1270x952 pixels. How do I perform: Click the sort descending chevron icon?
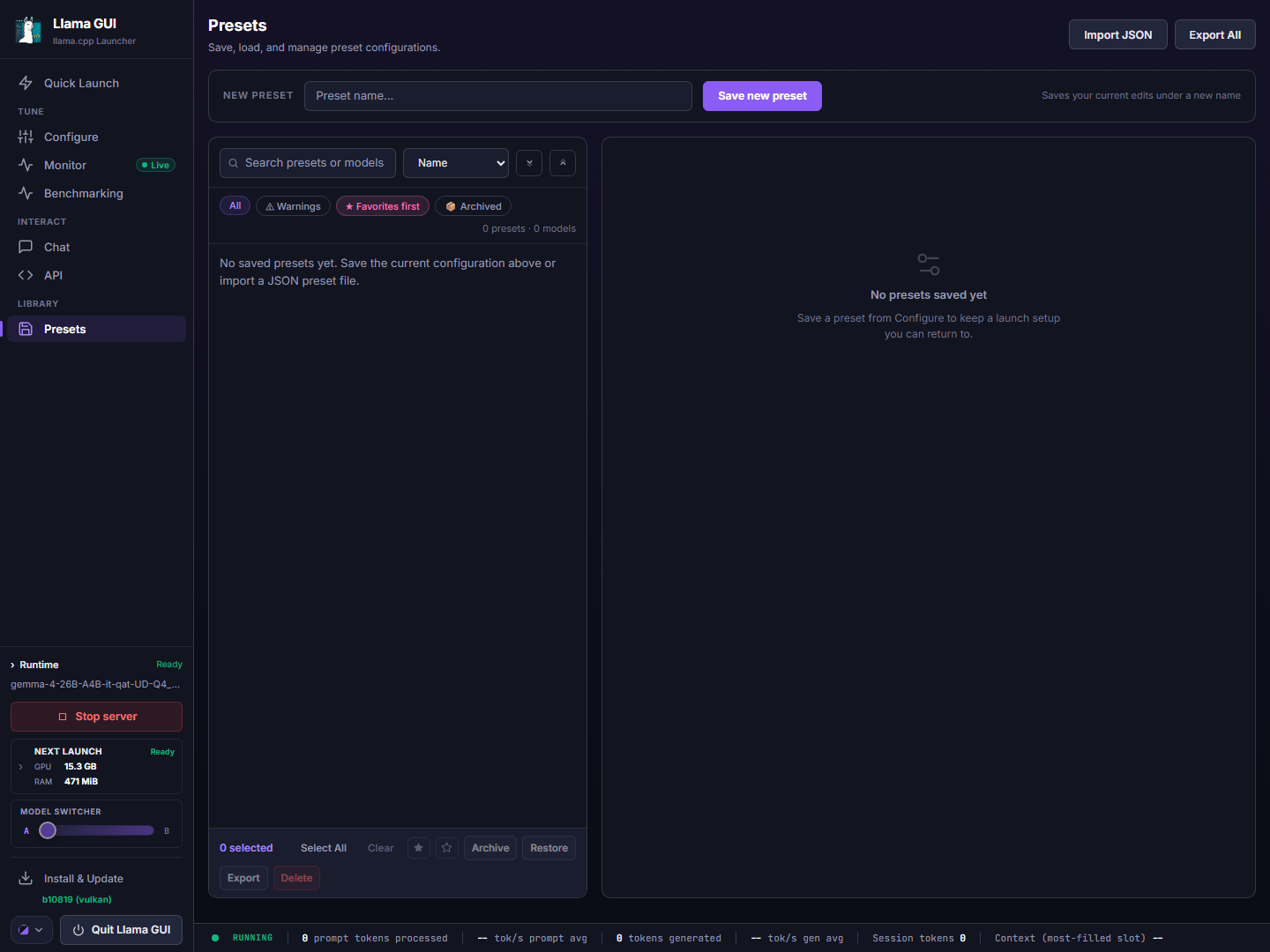tap(529, 163)
